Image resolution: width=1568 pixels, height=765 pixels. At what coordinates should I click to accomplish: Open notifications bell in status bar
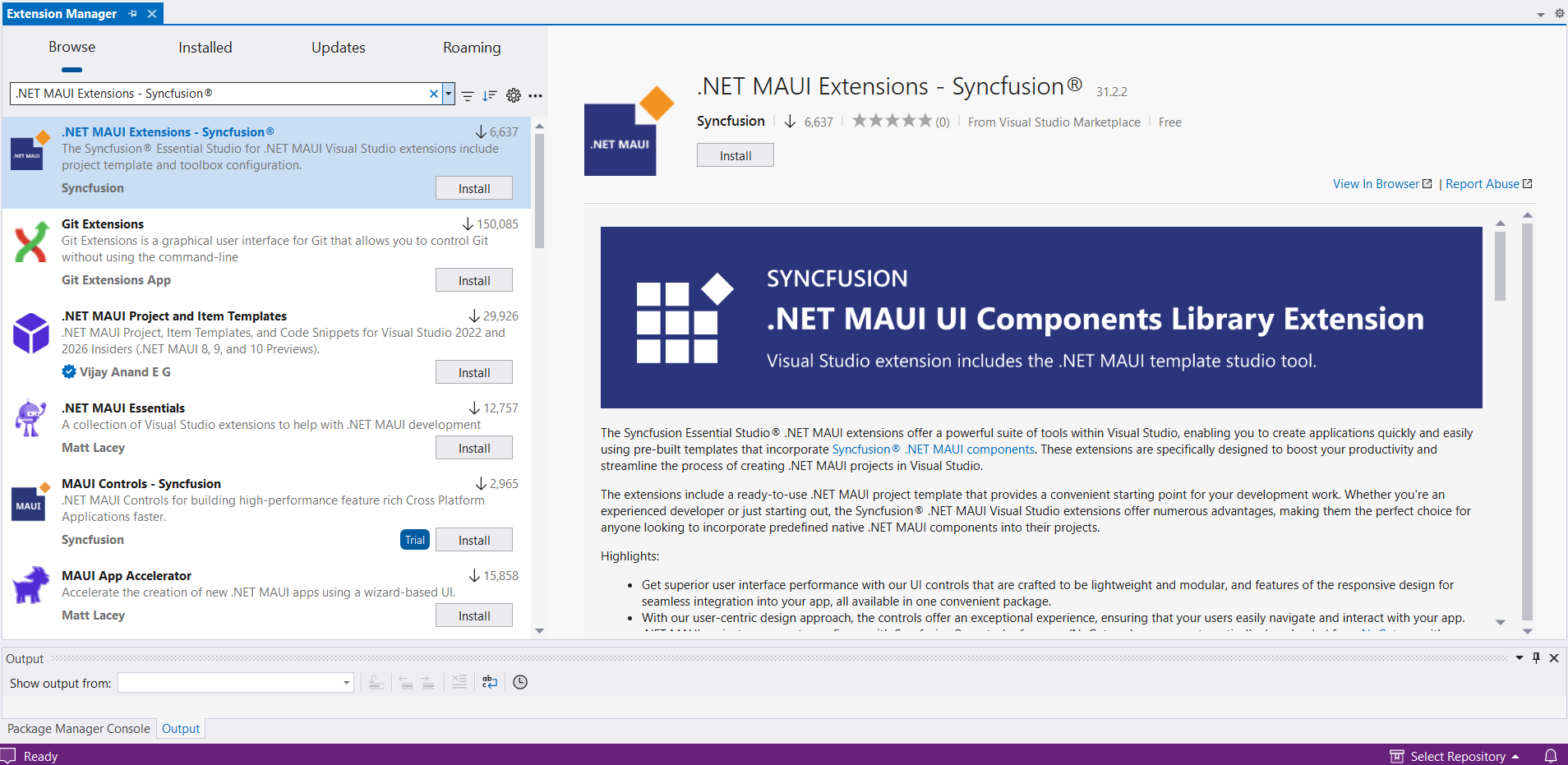pos(1551,756)
